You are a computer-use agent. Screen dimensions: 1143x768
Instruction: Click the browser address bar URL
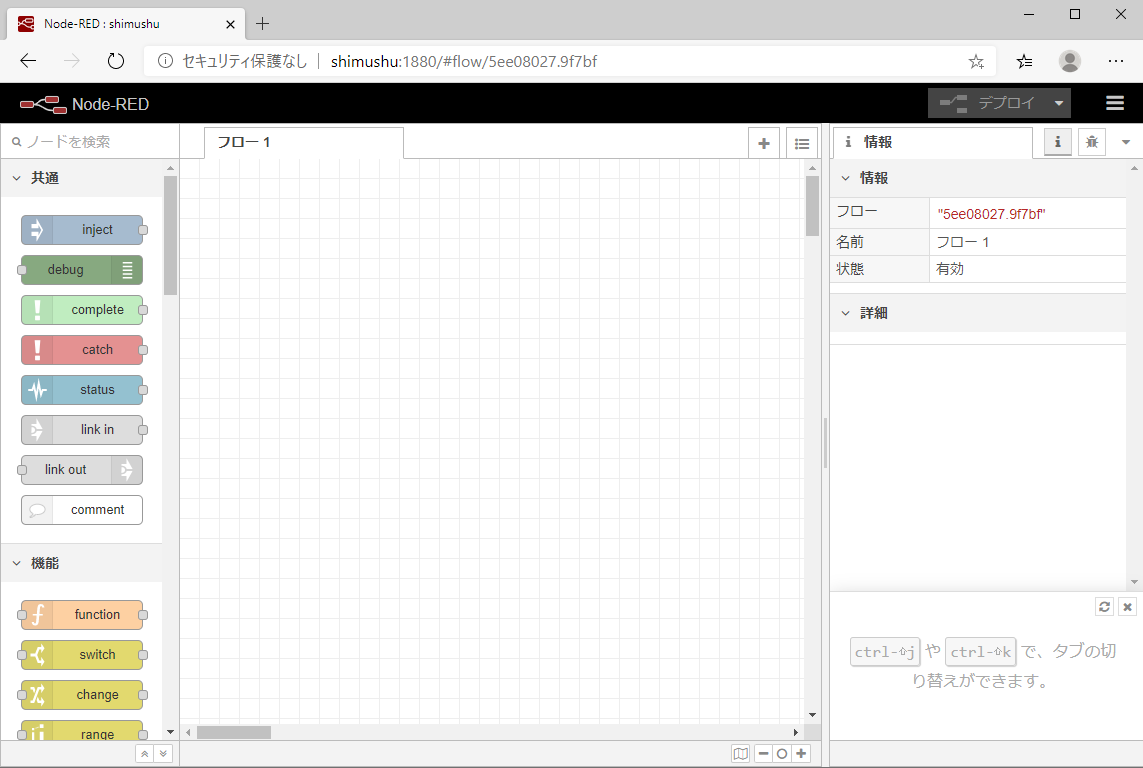(464, 61)
